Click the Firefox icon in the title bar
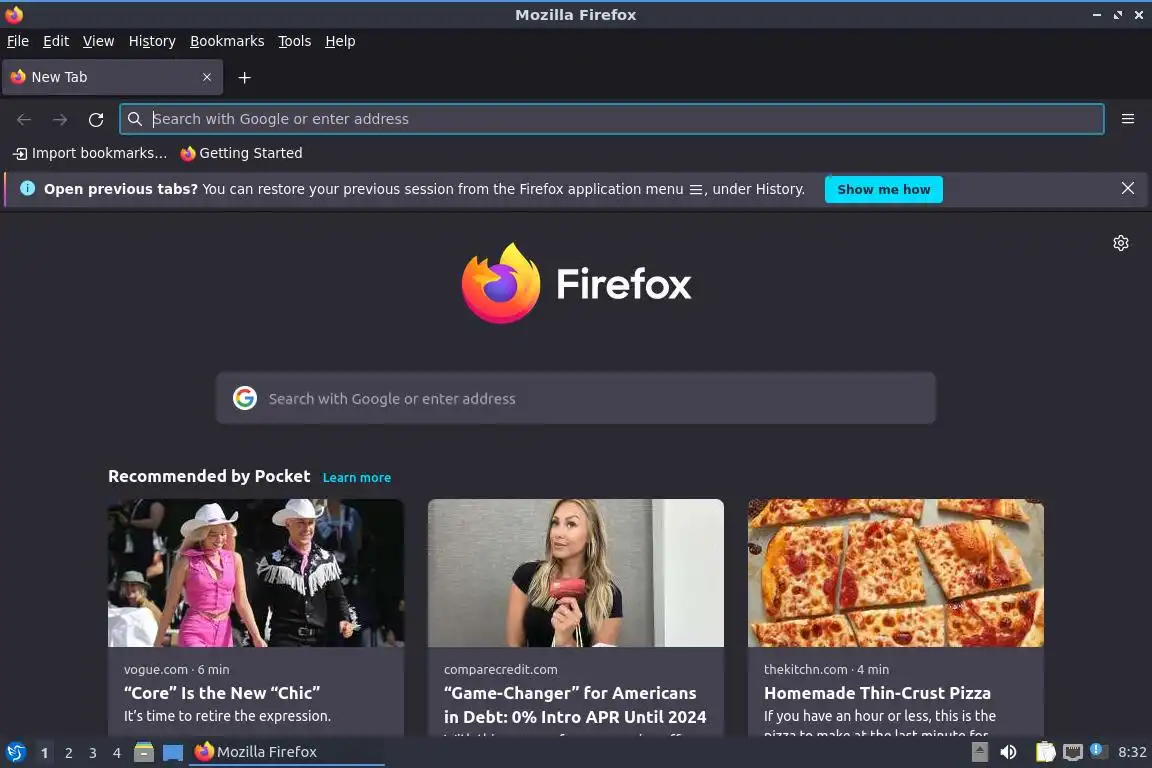Screen dimensions: 1152x768 click(x=14, y=14)
